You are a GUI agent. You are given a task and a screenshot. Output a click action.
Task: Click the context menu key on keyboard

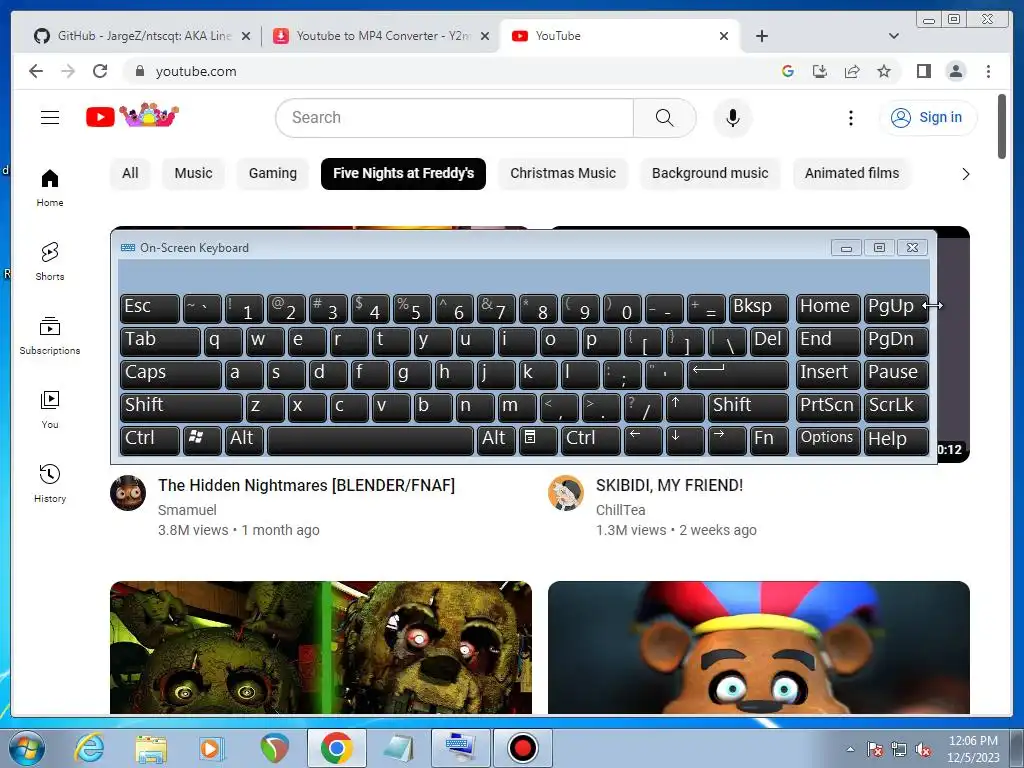[x=537, y=440]
